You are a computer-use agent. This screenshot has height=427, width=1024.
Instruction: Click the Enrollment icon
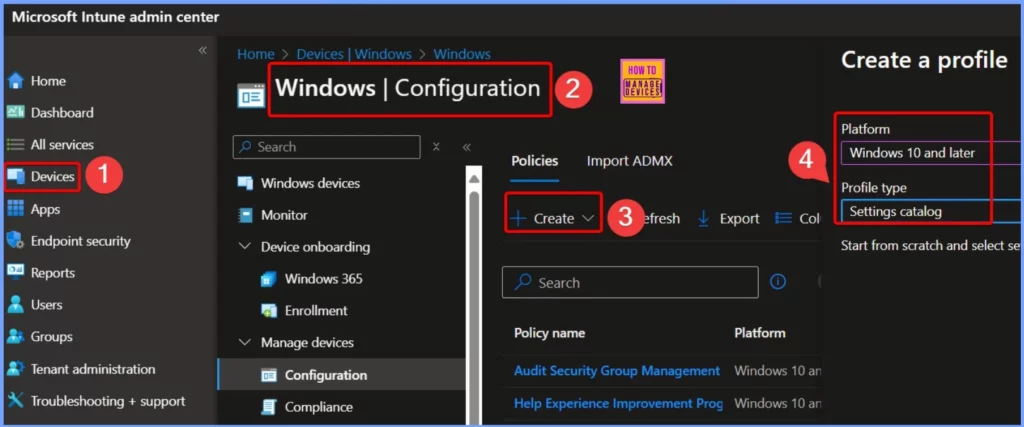(268, 311)
